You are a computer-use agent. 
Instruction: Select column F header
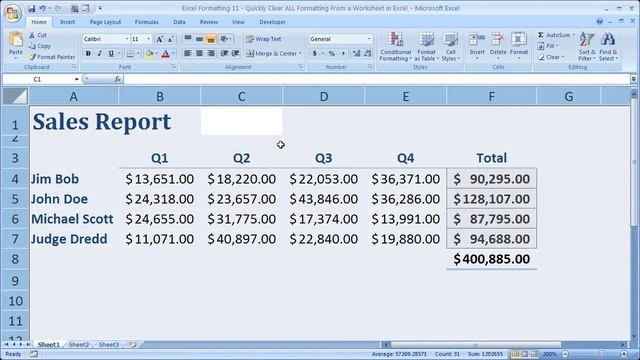pyautogui.click(x=491, y=97)
